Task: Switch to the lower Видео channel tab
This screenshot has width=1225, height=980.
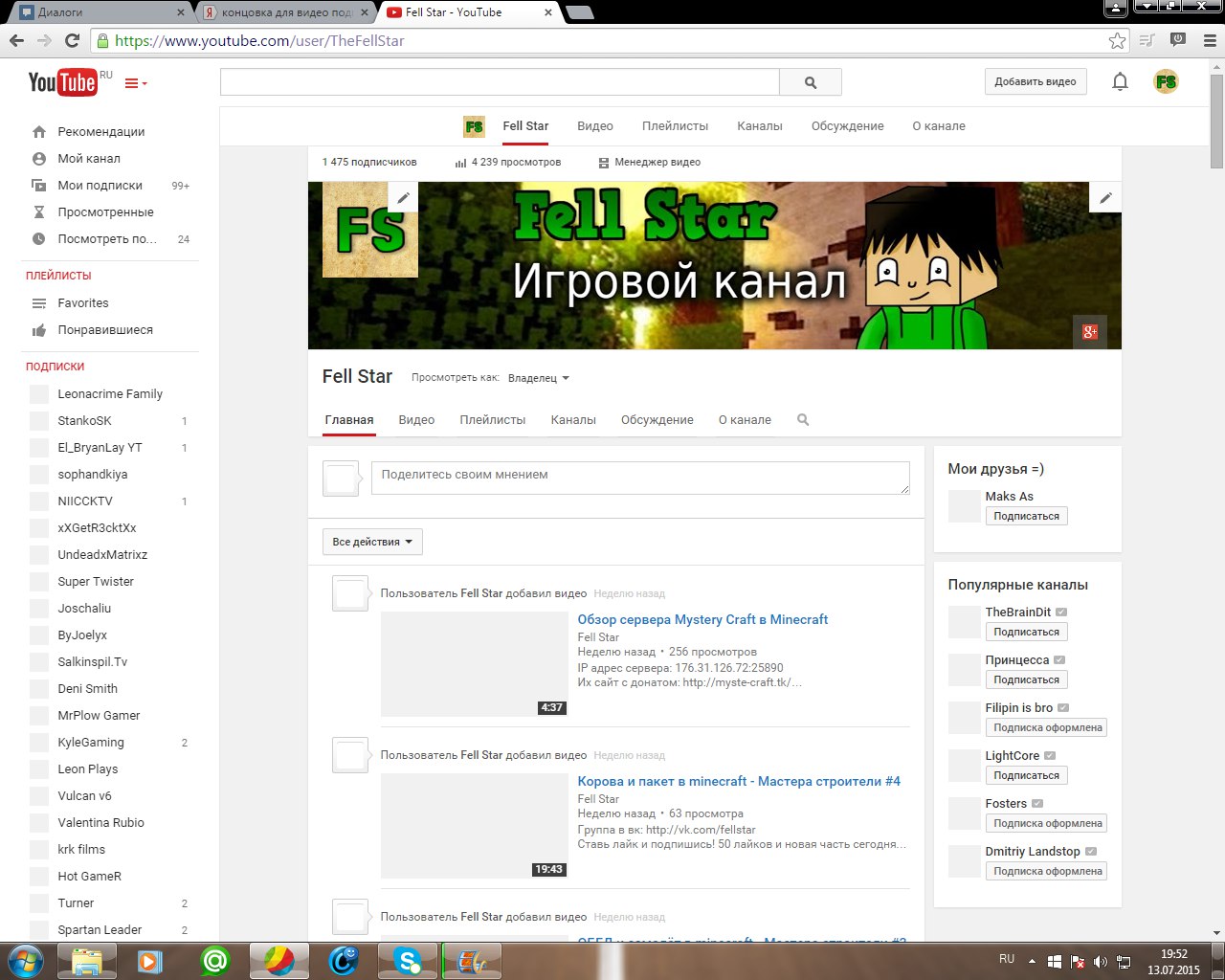Action: point(416,420)
